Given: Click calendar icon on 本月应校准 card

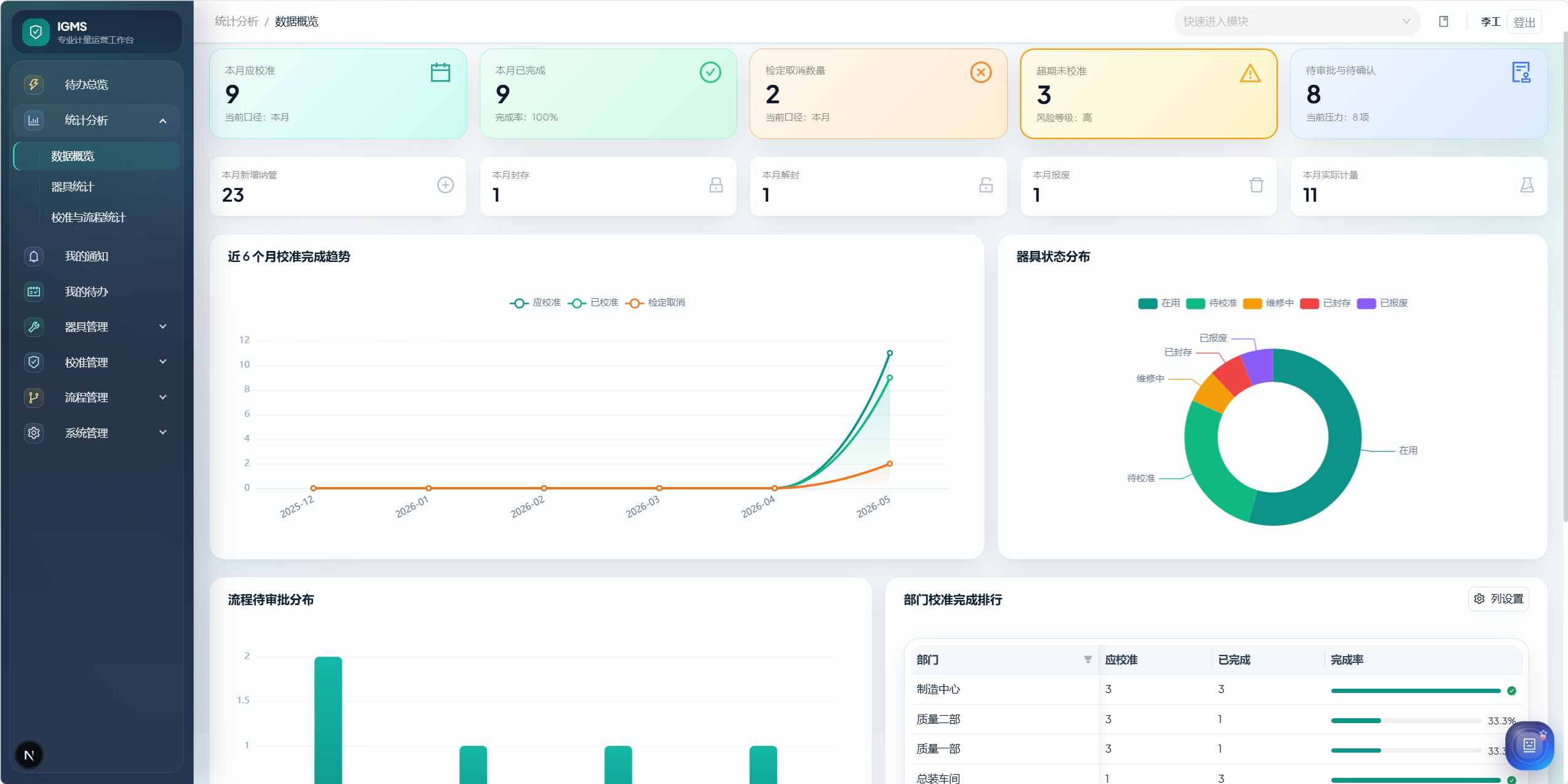Looking at the screenshot, I should pyautogui.click(x=440, y=73).
